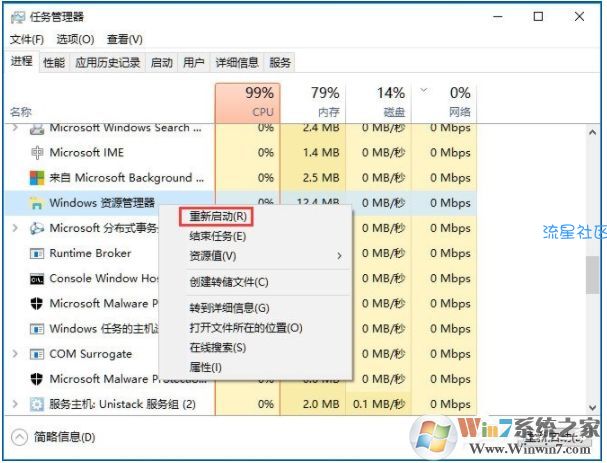Click the 简略信息(D) link
607x463 pixels.
click(64, 437)
